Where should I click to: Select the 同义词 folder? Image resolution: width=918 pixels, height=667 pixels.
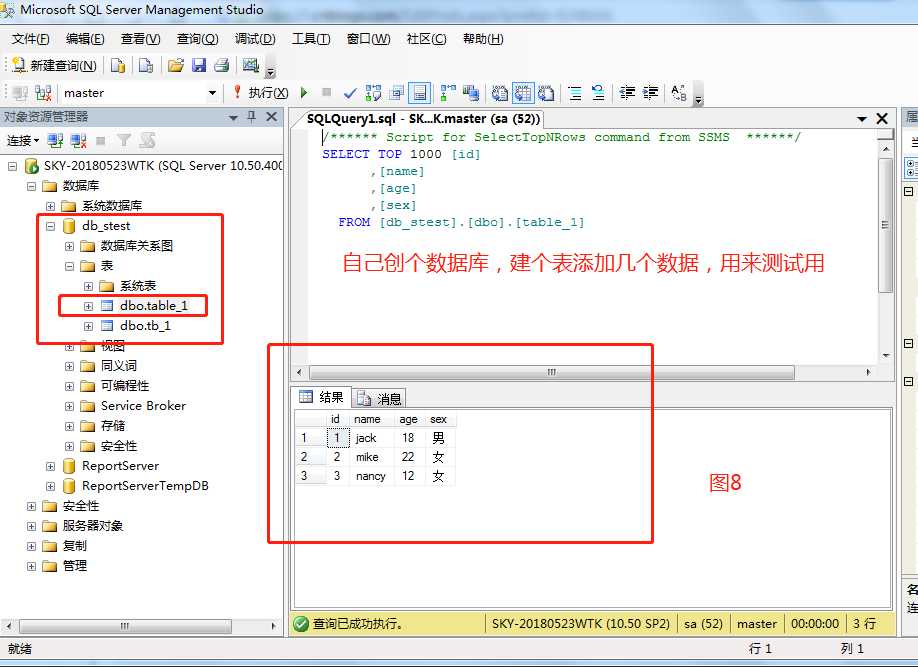pos(118,366)
